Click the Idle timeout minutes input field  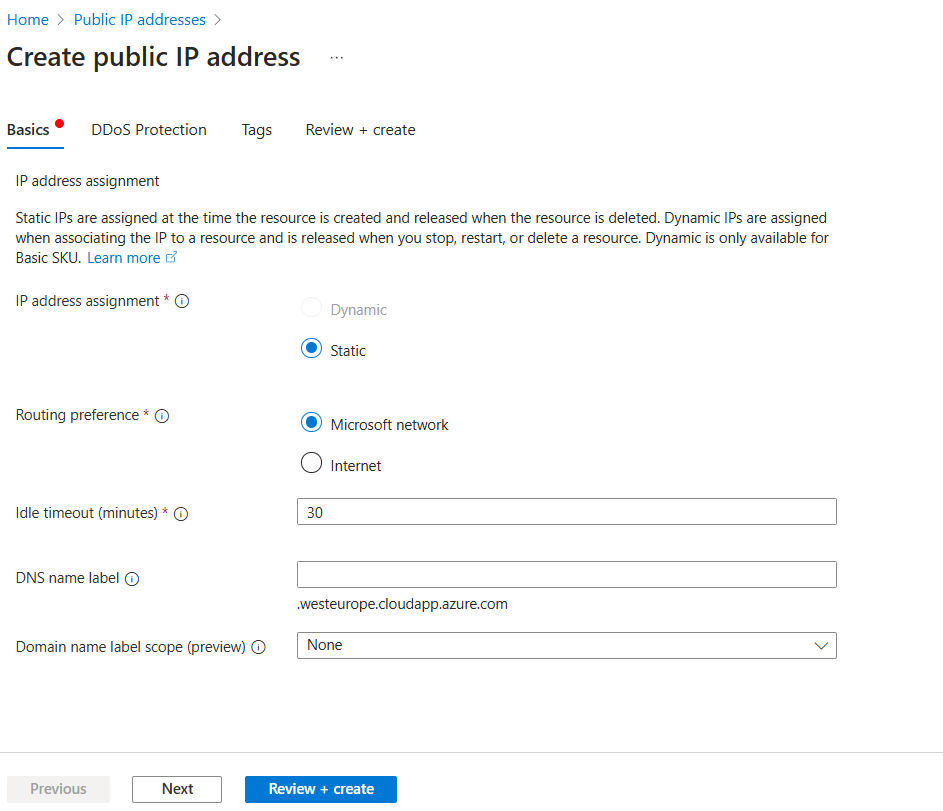click(x=566, y=511)
